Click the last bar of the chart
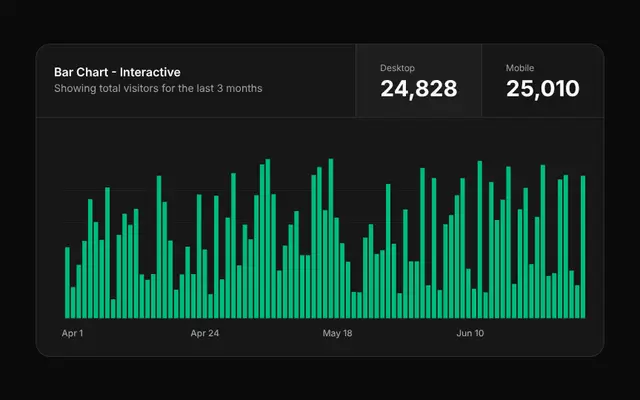The image size is (640, 400). [583, 247]
